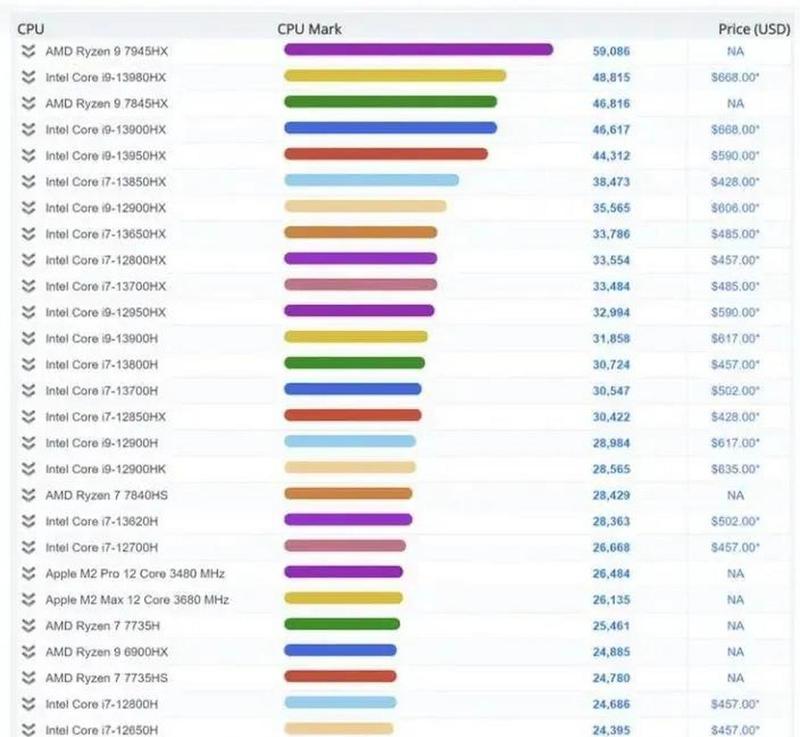
Task: Open the $428.00 price for Intel Core i7-13850HX
Action: (735, 182)
